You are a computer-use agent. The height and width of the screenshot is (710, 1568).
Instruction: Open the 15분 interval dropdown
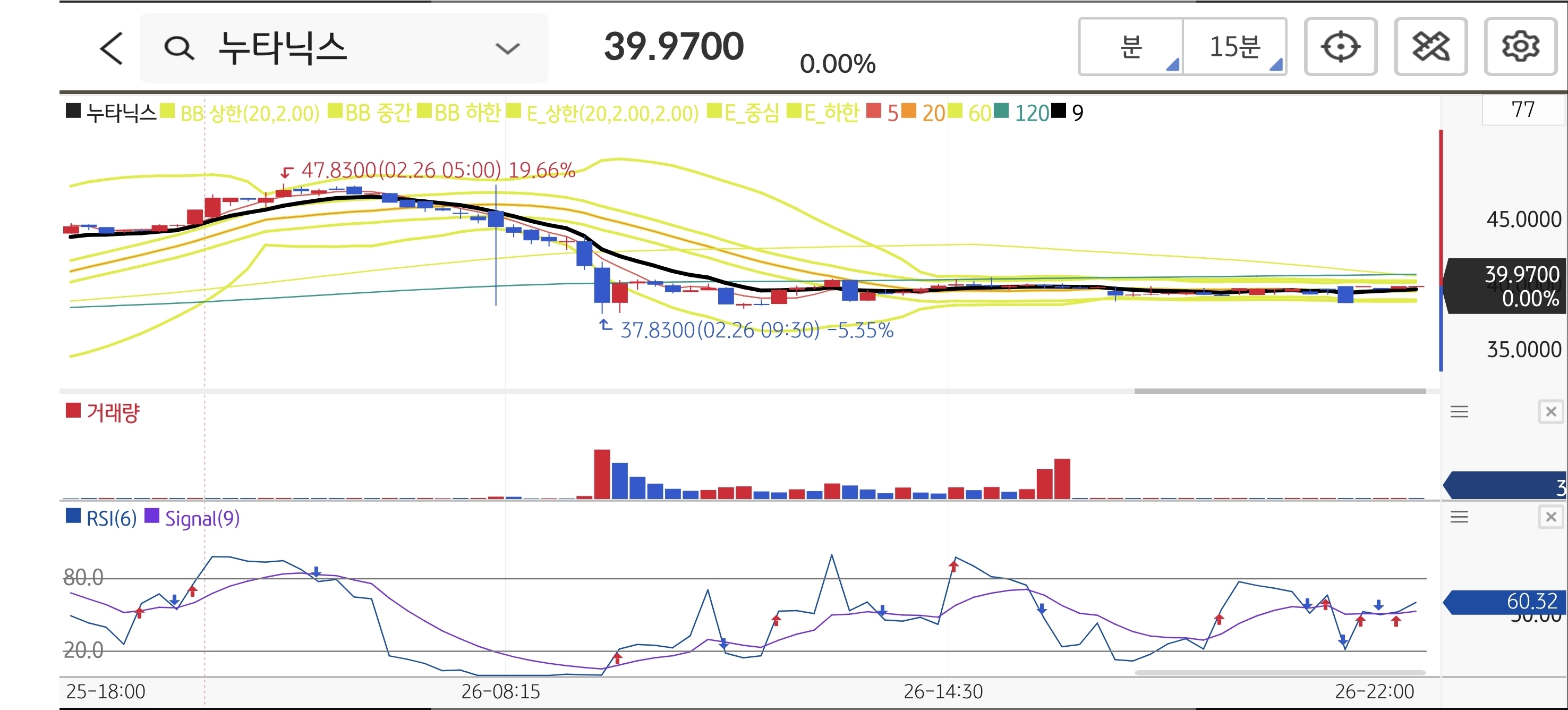[x=1234, y=47]
